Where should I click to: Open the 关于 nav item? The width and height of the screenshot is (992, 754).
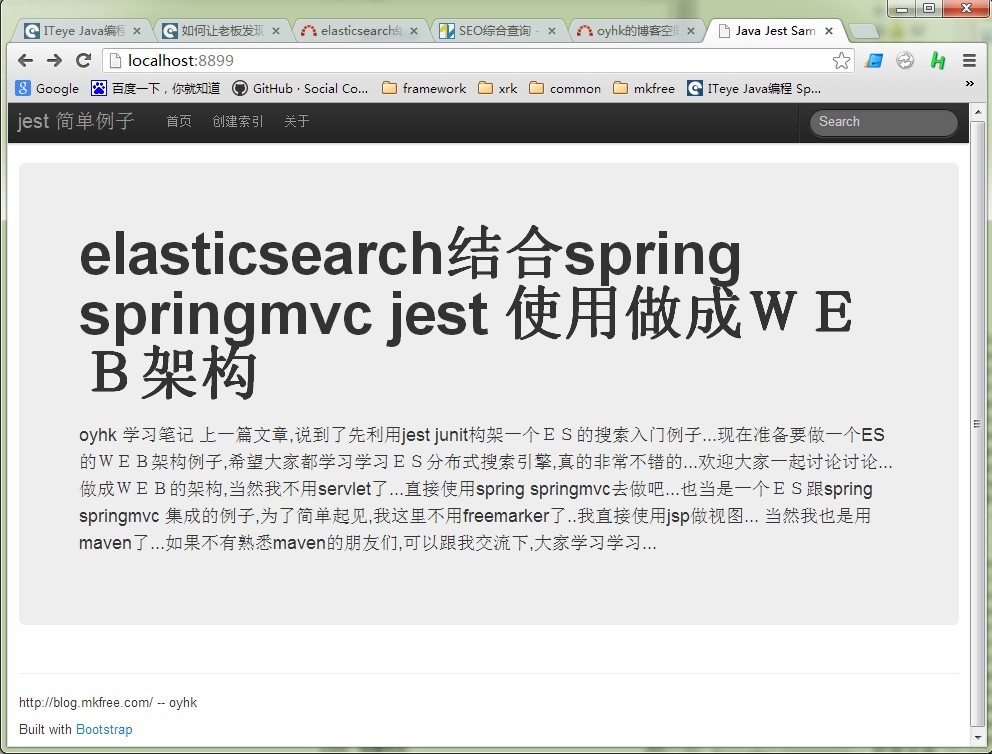297,121
